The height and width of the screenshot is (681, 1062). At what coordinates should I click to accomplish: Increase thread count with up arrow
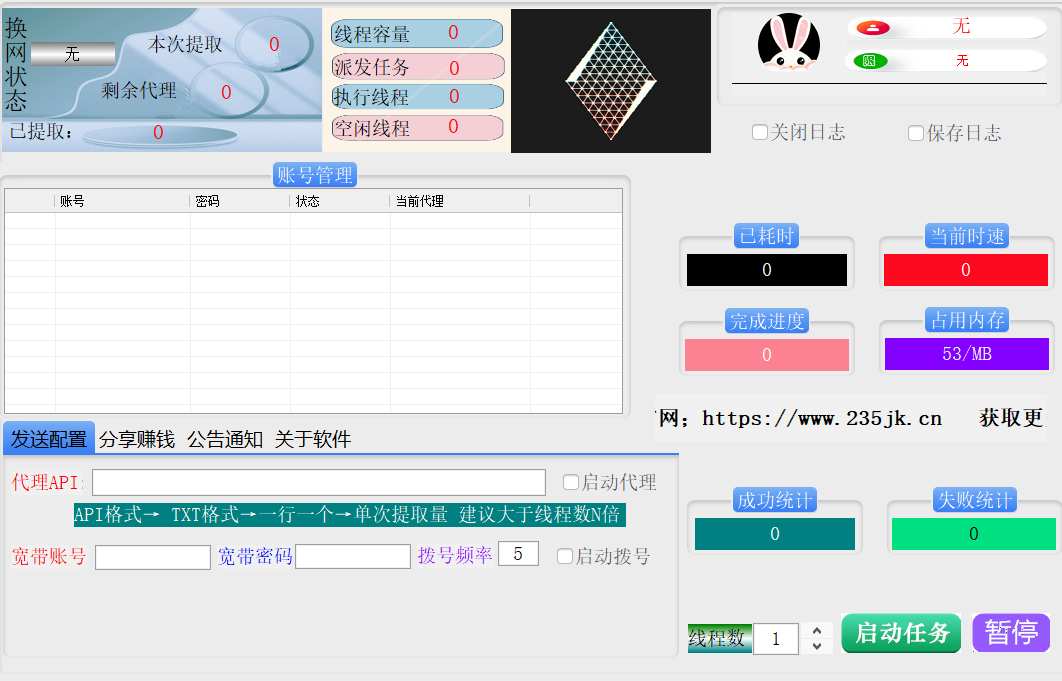817,630
